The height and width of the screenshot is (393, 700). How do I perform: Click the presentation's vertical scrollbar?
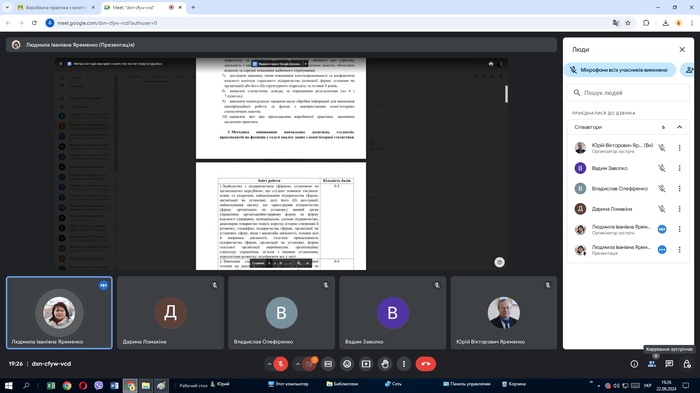coord(506,94)
